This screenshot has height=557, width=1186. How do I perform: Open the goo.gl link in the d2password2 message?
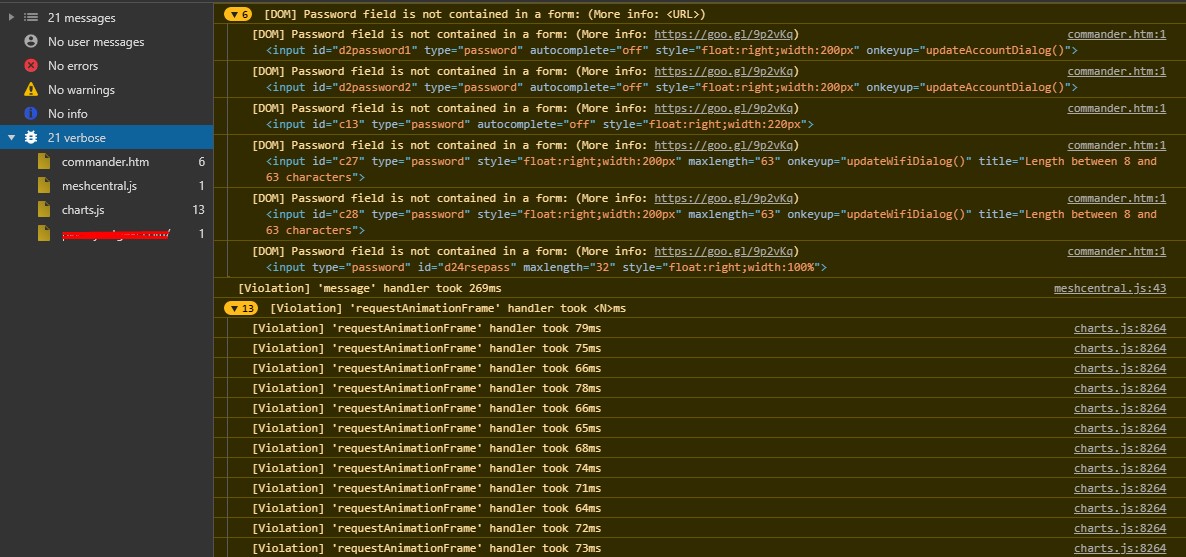[x=725, y=71]
